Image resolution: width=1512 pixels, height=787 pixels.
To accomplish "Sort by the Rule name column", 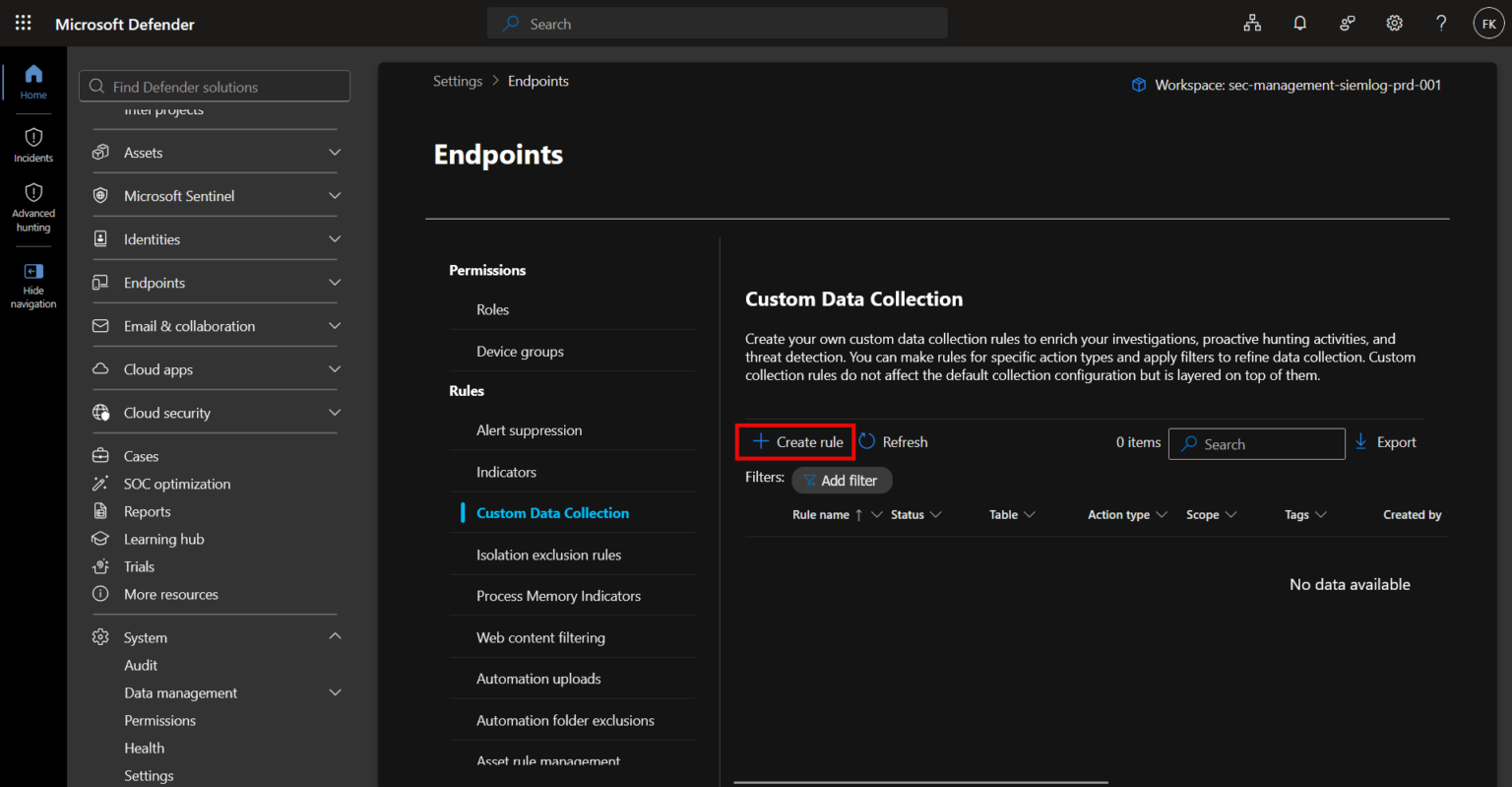I will pyautogui.click(x=821, y=515).
